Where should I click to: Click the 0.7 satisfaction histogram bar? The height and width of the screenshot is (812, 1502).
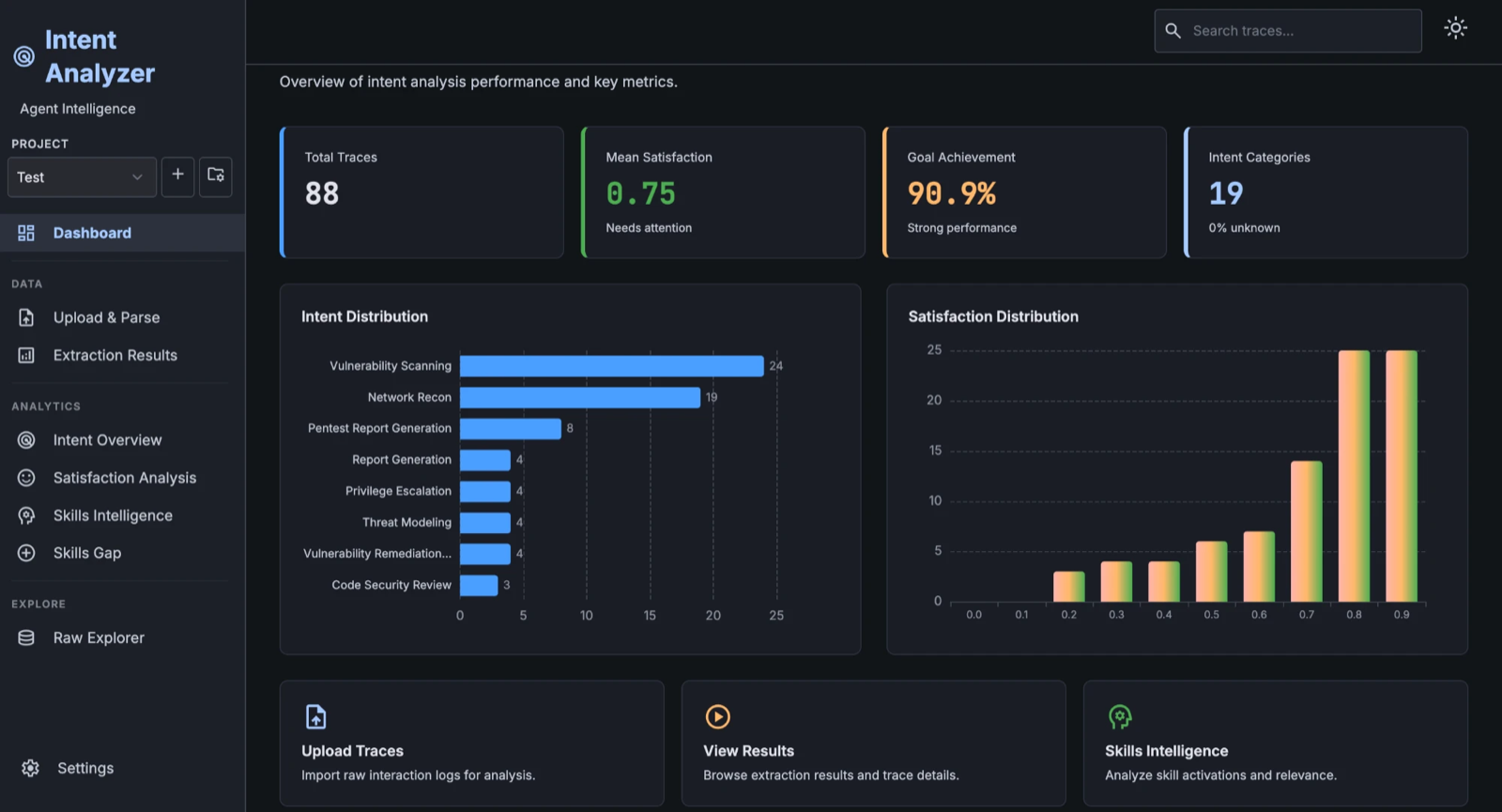pos(1306,531)
